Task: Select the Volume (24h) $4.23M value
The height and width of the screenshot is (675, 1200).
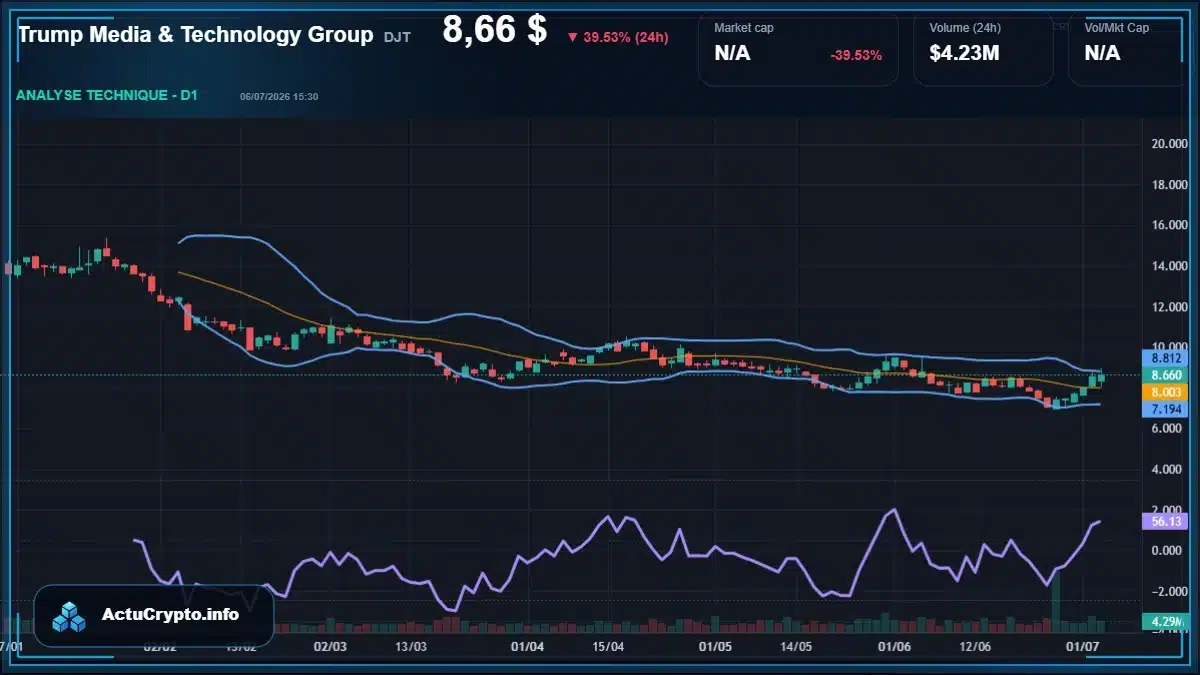Action: click(x=964, y=53)
